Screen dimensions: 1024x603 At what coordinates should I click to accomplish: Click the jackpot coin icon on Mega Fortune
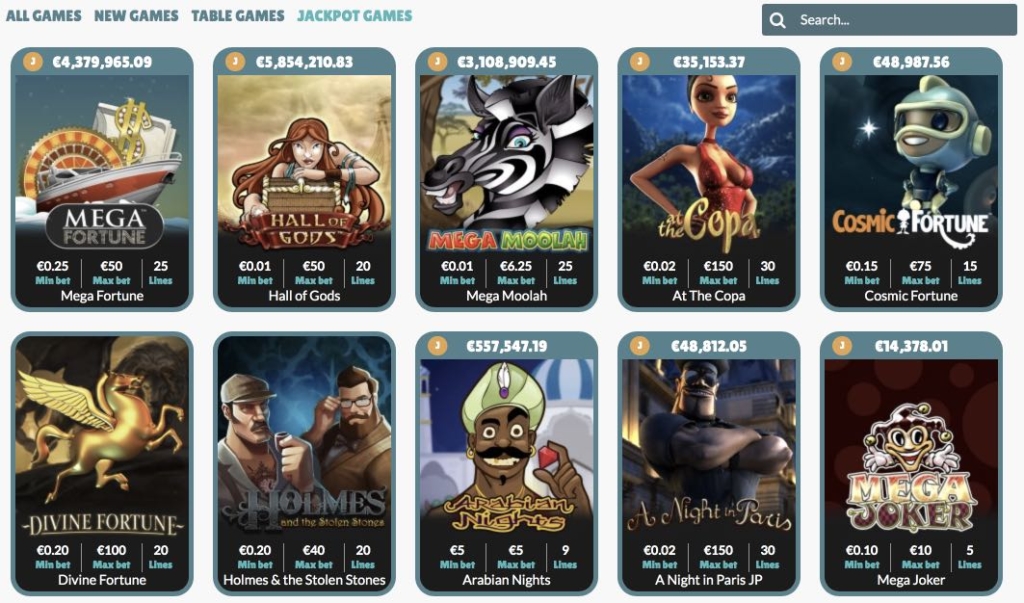point(33,61)
